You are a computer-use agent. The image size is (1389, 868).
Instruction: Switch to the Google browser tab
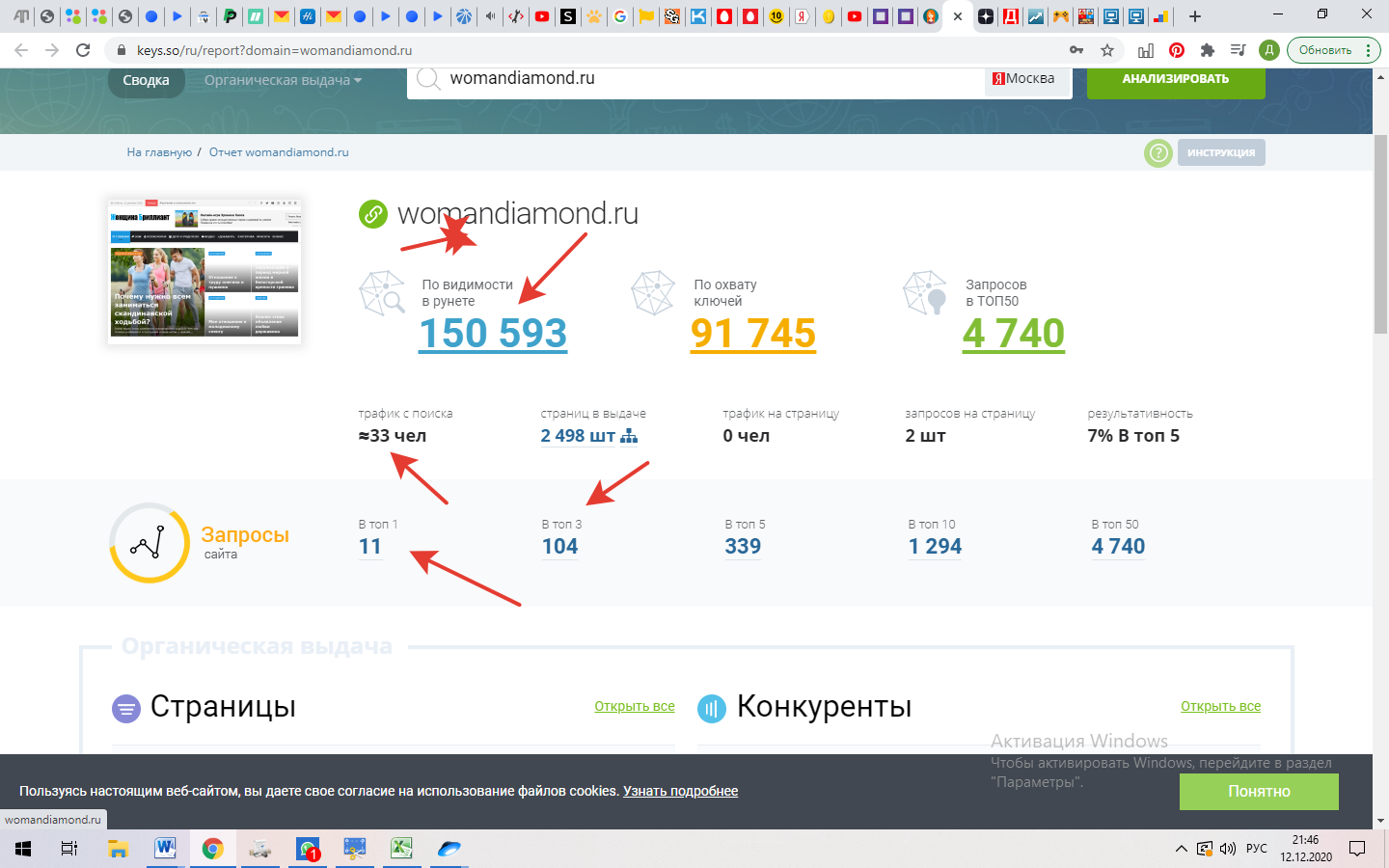620,16
